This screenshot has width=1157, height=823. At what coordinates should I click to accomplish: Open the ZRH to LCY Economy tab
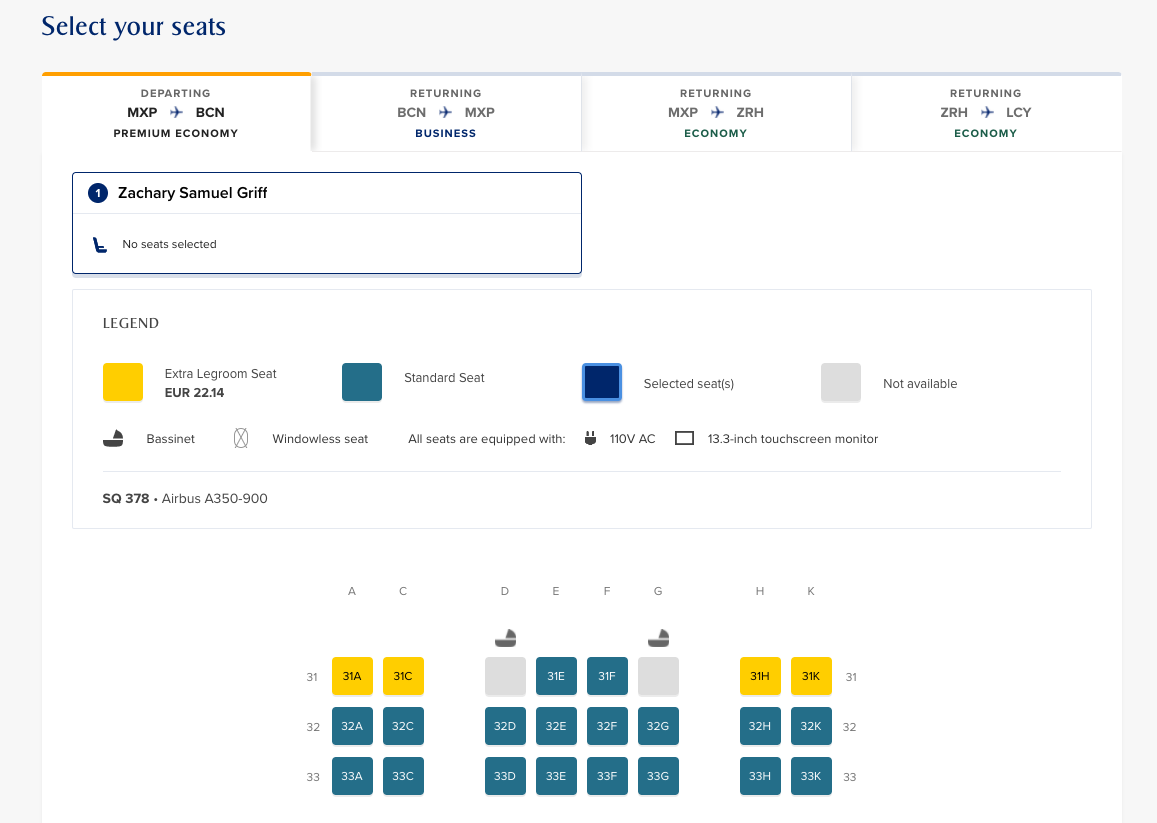click(x=986, y=113)
